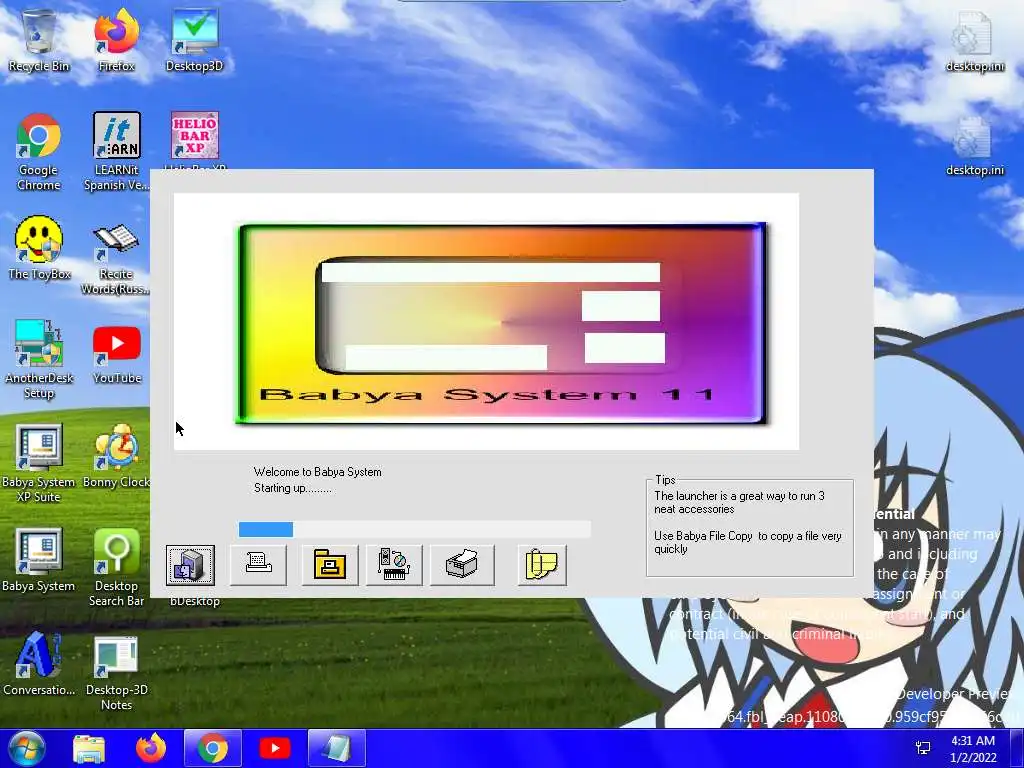Click the Bonny Clock desktop icon
The image size is (1024, 768).
[x=116, y=456]
